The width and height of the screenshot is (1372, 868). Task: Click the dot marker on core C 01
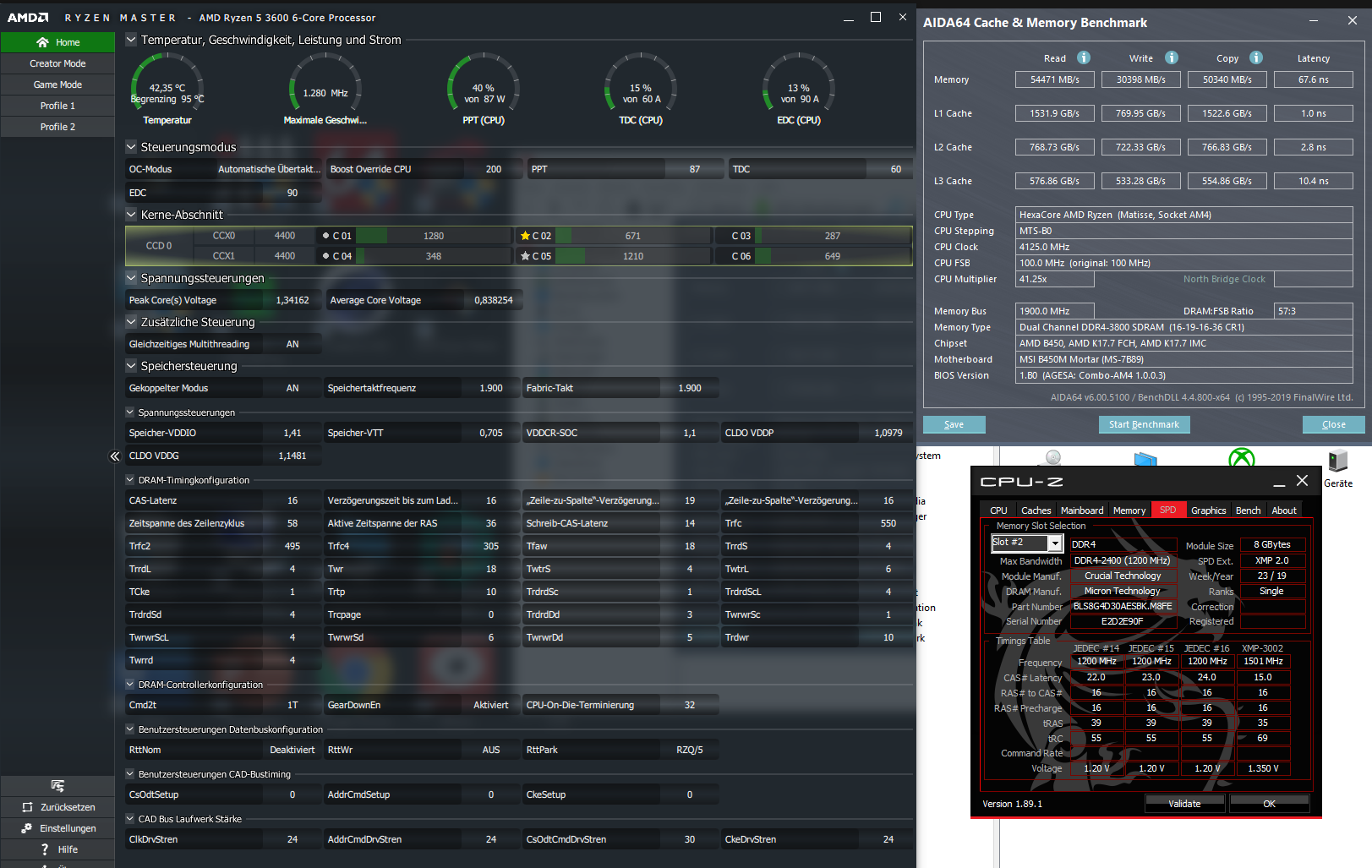326,236
